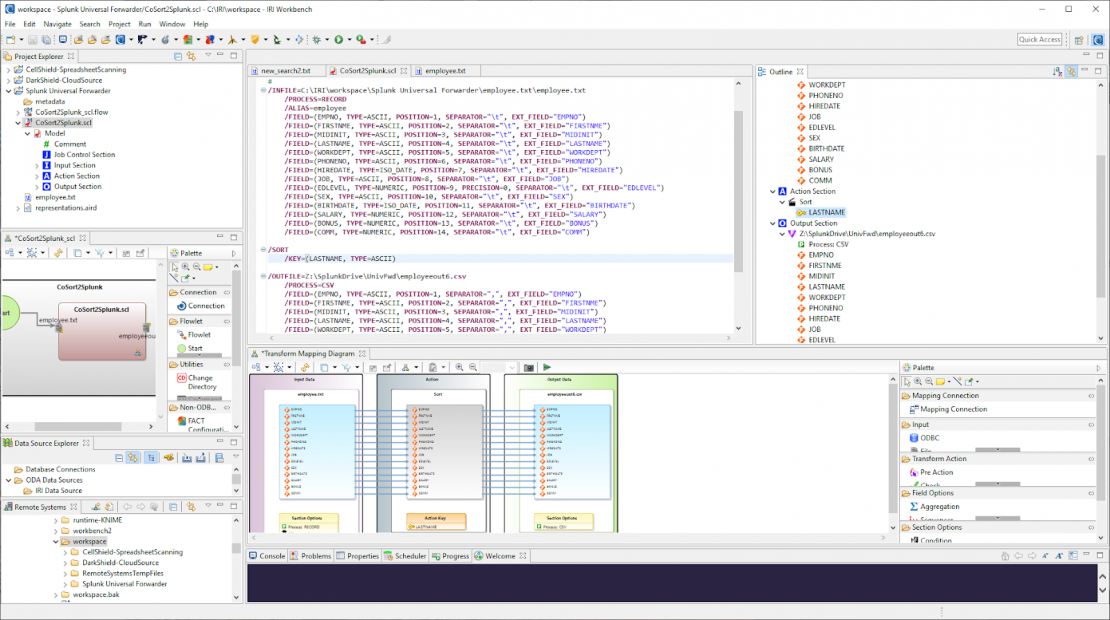
Task: Open the Problems tab
Action: 310,556
